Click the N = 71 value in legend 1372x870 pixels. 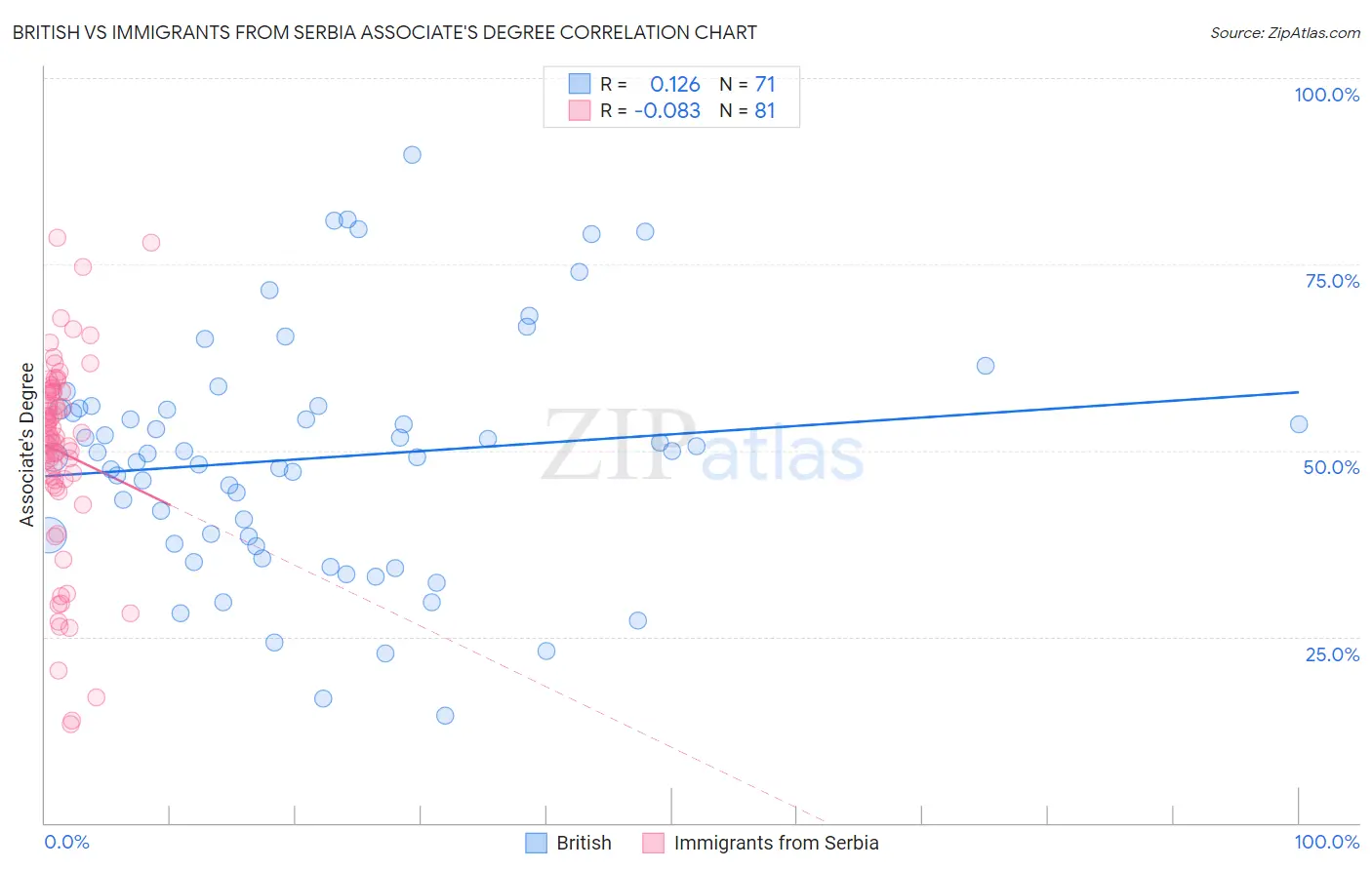(747, 84)
